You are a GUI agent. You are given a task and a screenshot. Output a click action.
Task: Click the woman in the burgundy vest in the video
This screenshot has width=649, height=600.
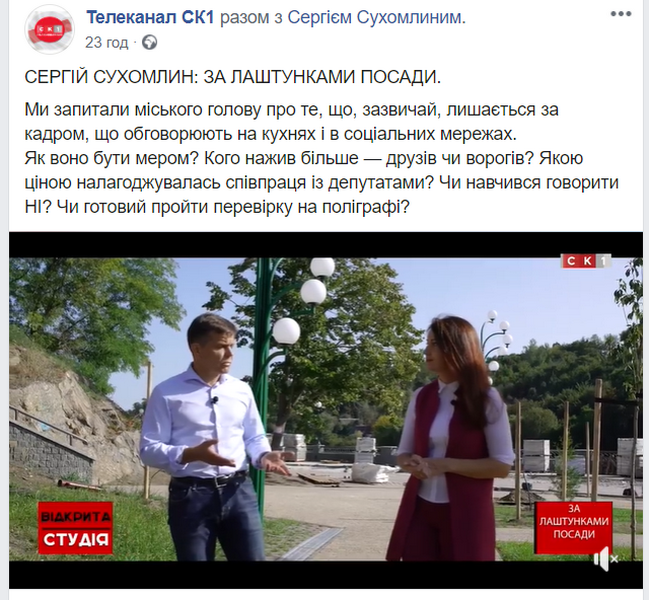pyautogui.click(x=451, y=438)
